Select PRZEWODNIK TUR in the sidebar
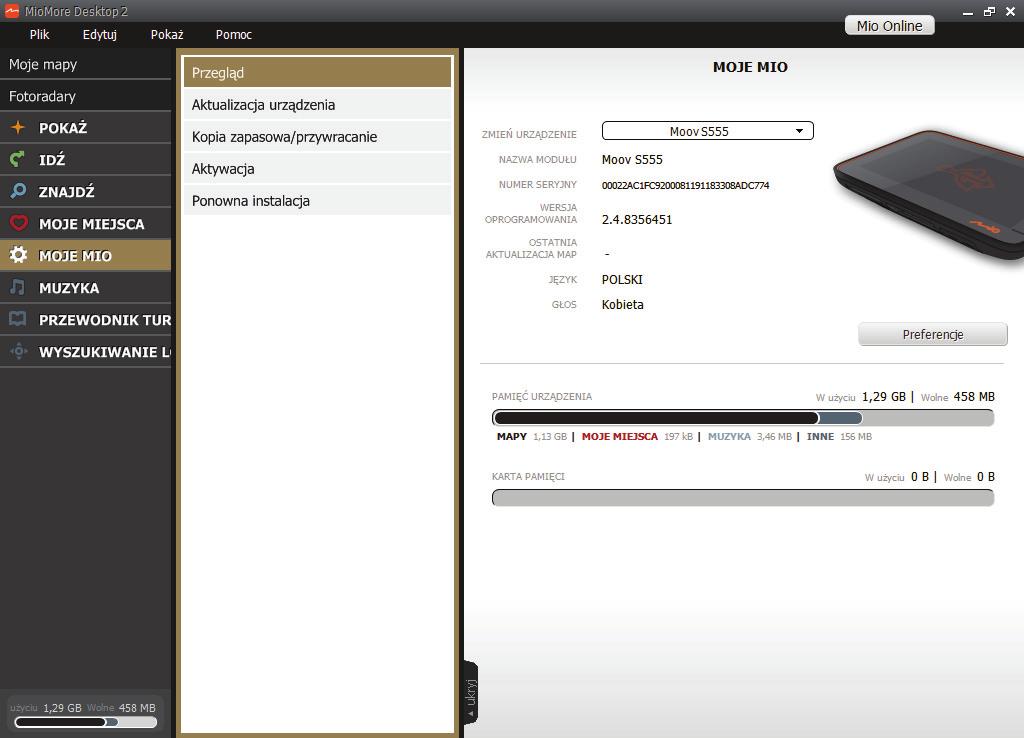This screenshot has width=1024, height=738. (x=86, y=319)
